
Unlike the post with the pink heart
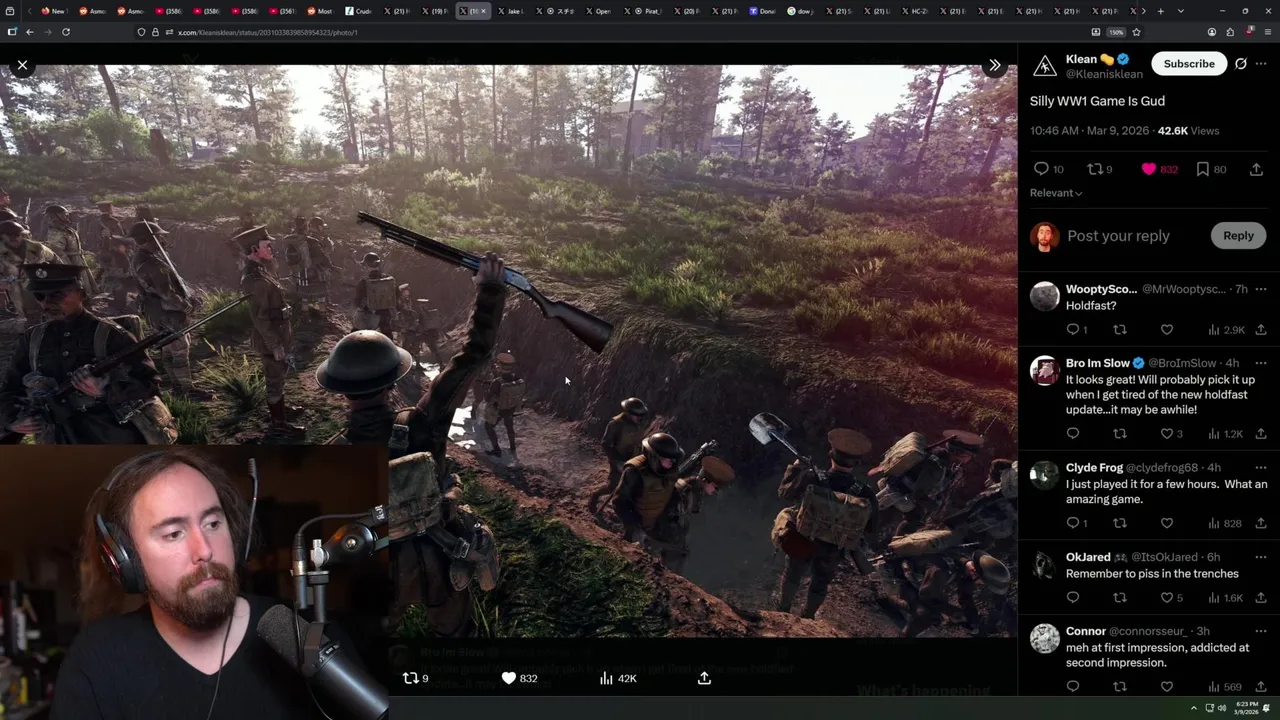(1159, 169)
